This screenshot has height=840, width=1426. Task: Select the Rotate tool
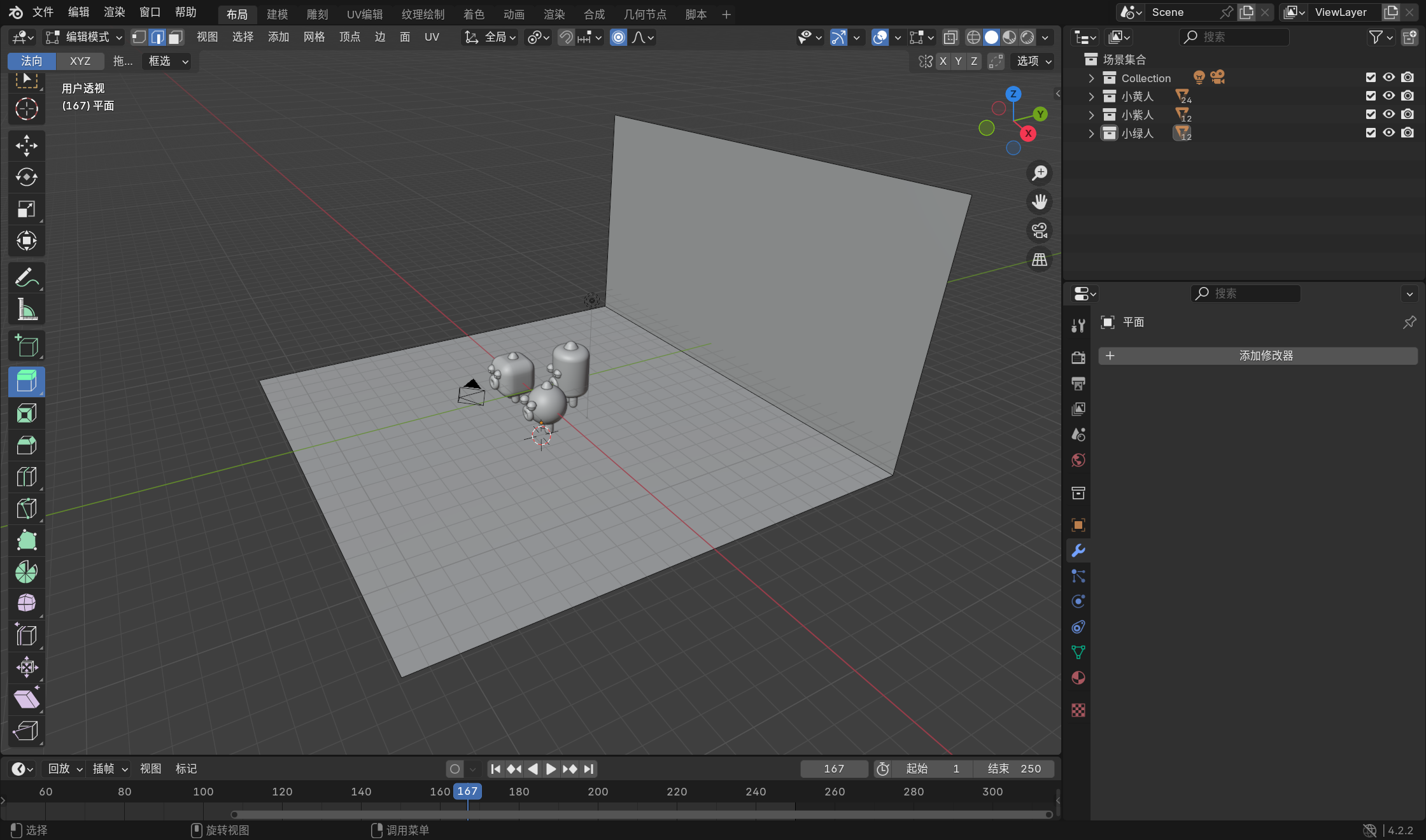[x=26, y=177]
